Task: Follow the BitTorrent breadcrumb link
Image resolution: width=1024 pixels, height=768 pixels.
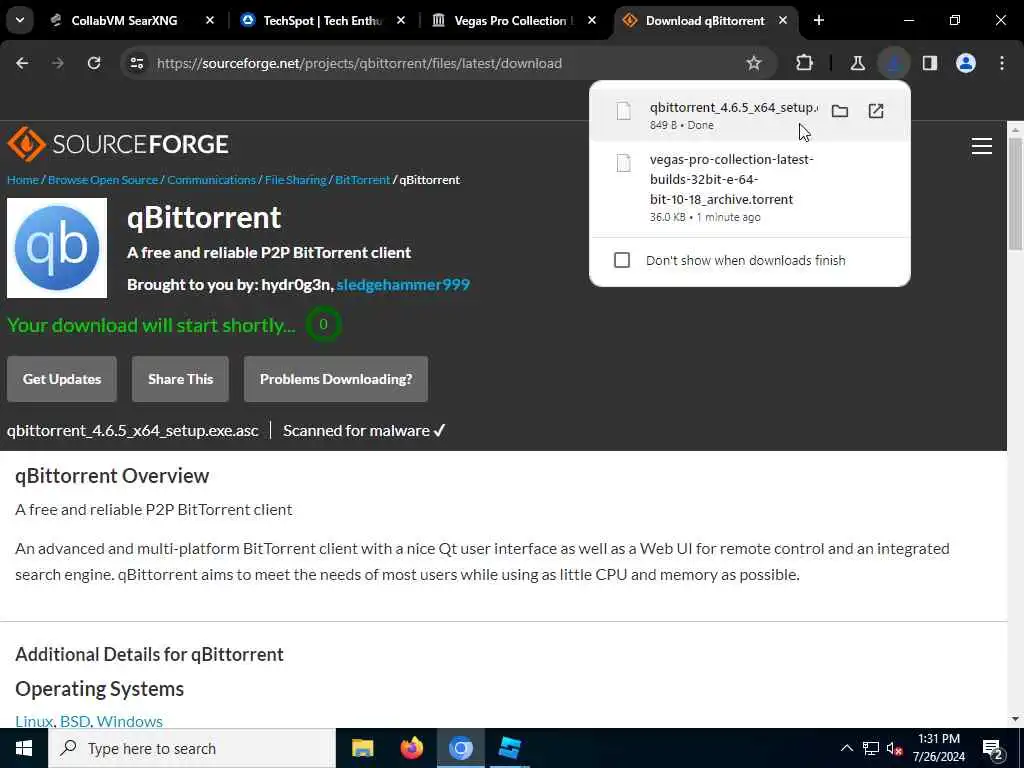Action: point(362,180)
